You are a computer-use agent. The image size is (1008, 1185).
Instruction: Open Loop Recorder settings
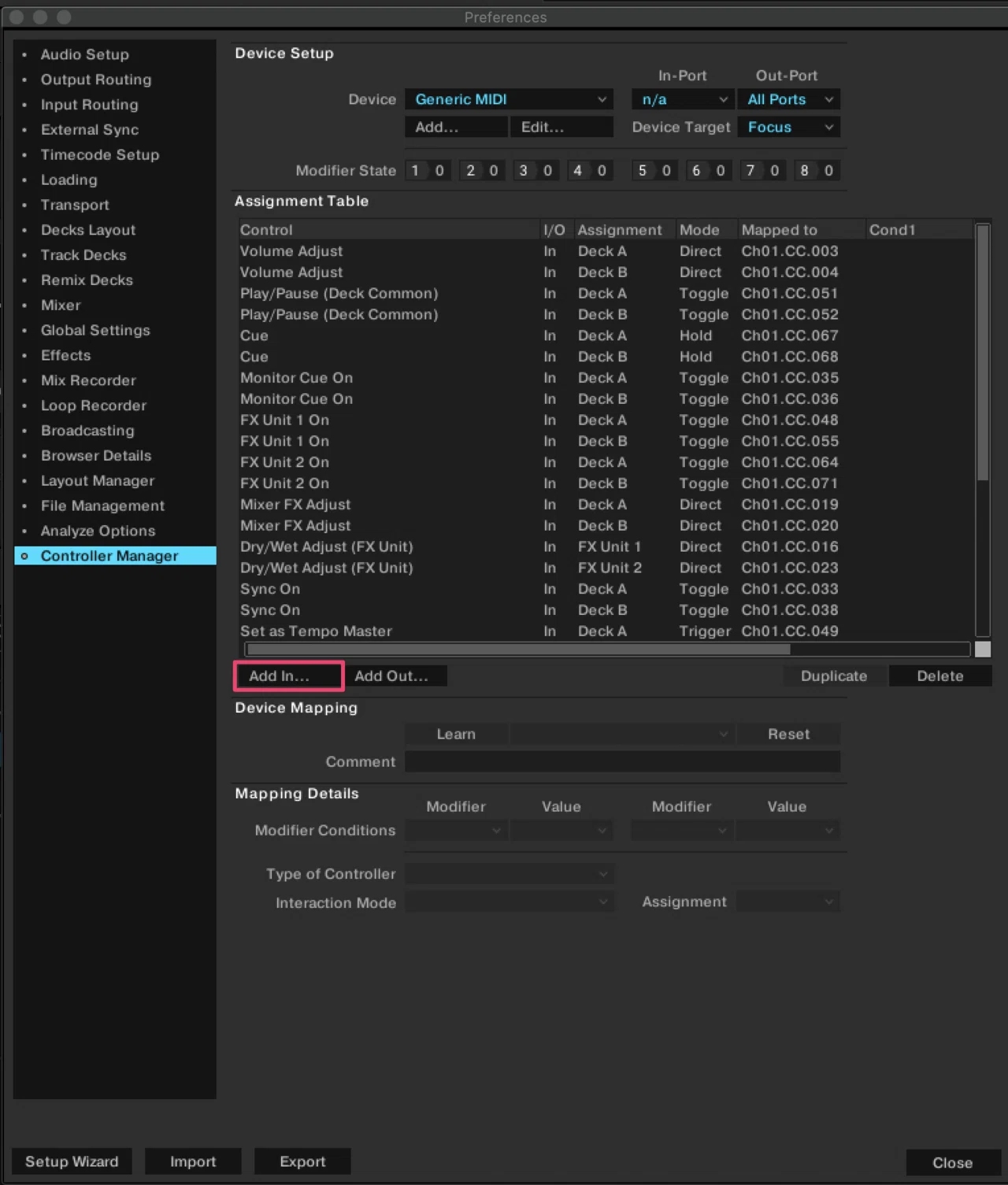pos(94,405)
